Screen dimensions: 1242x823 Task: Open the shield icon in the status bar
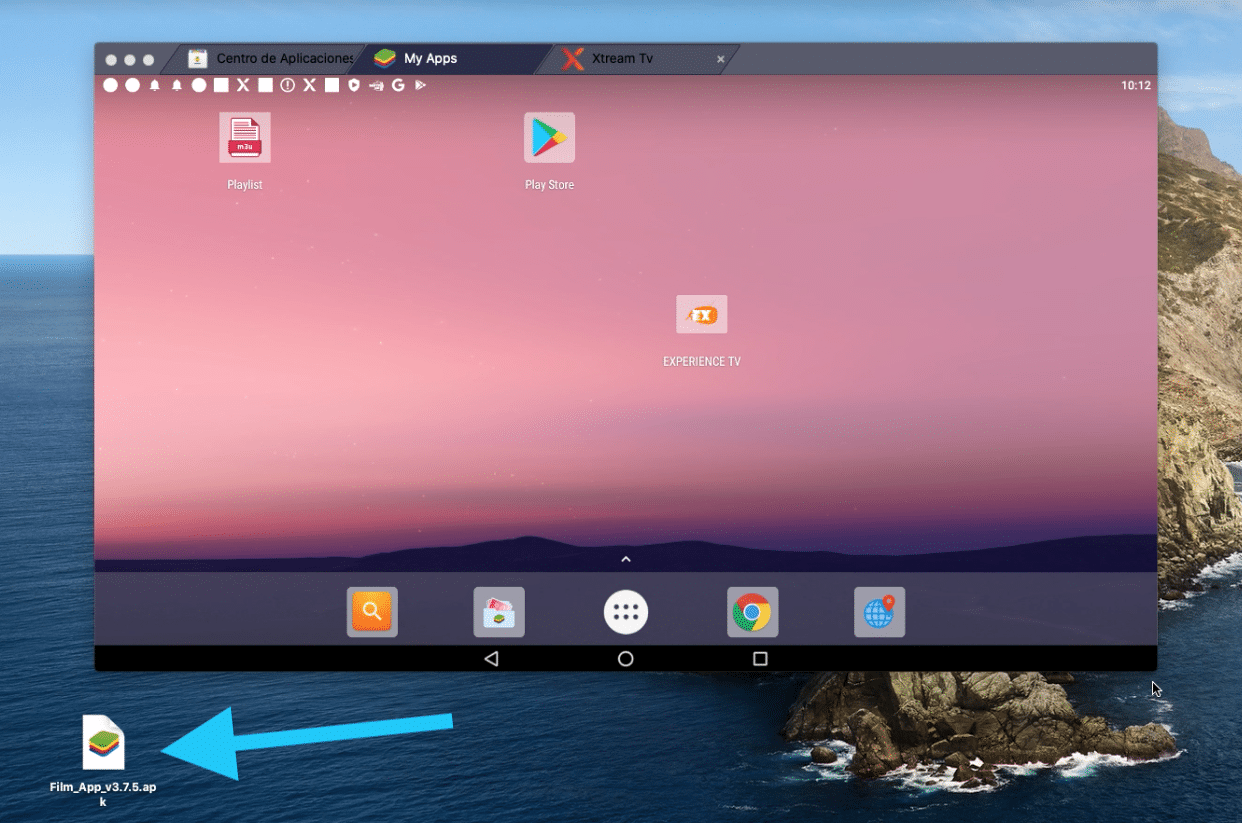click(354, 85)
